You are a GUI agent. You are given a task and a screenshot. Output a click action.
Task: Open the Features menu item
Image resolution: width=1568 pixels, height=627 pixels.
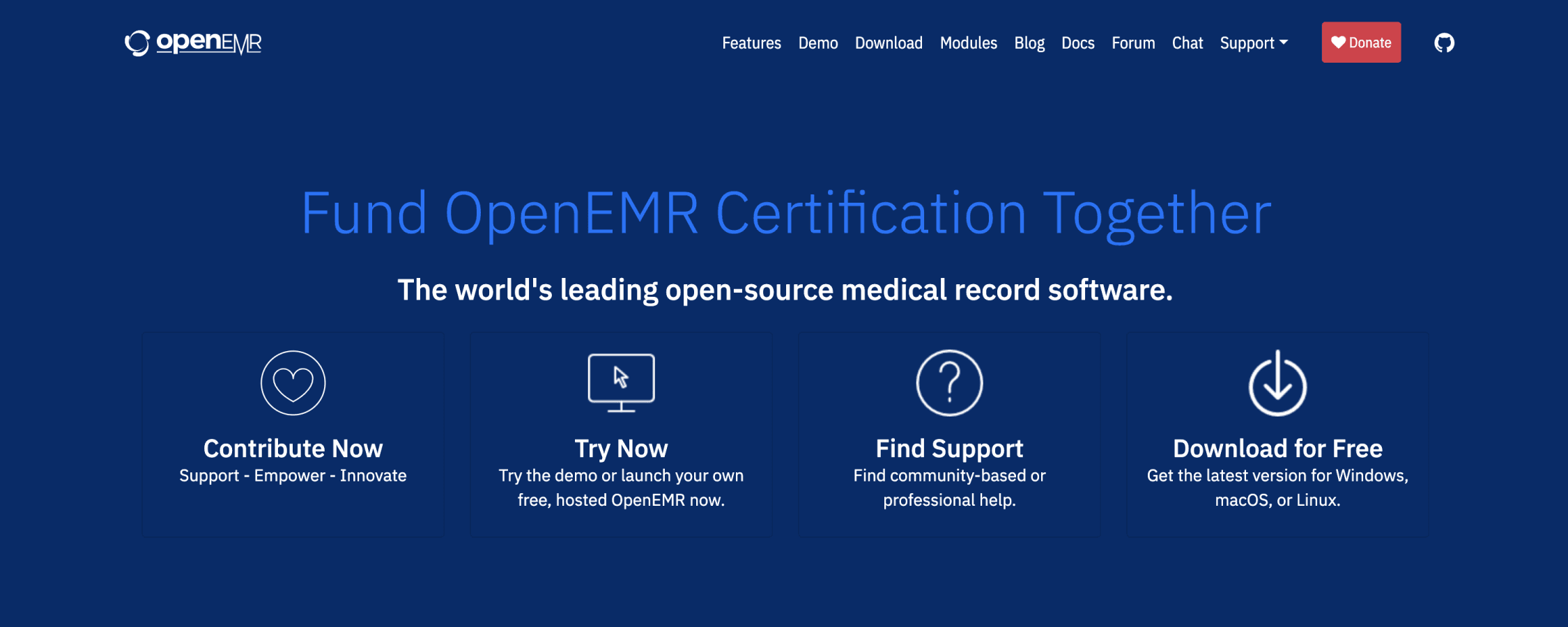tap(752, 42)
